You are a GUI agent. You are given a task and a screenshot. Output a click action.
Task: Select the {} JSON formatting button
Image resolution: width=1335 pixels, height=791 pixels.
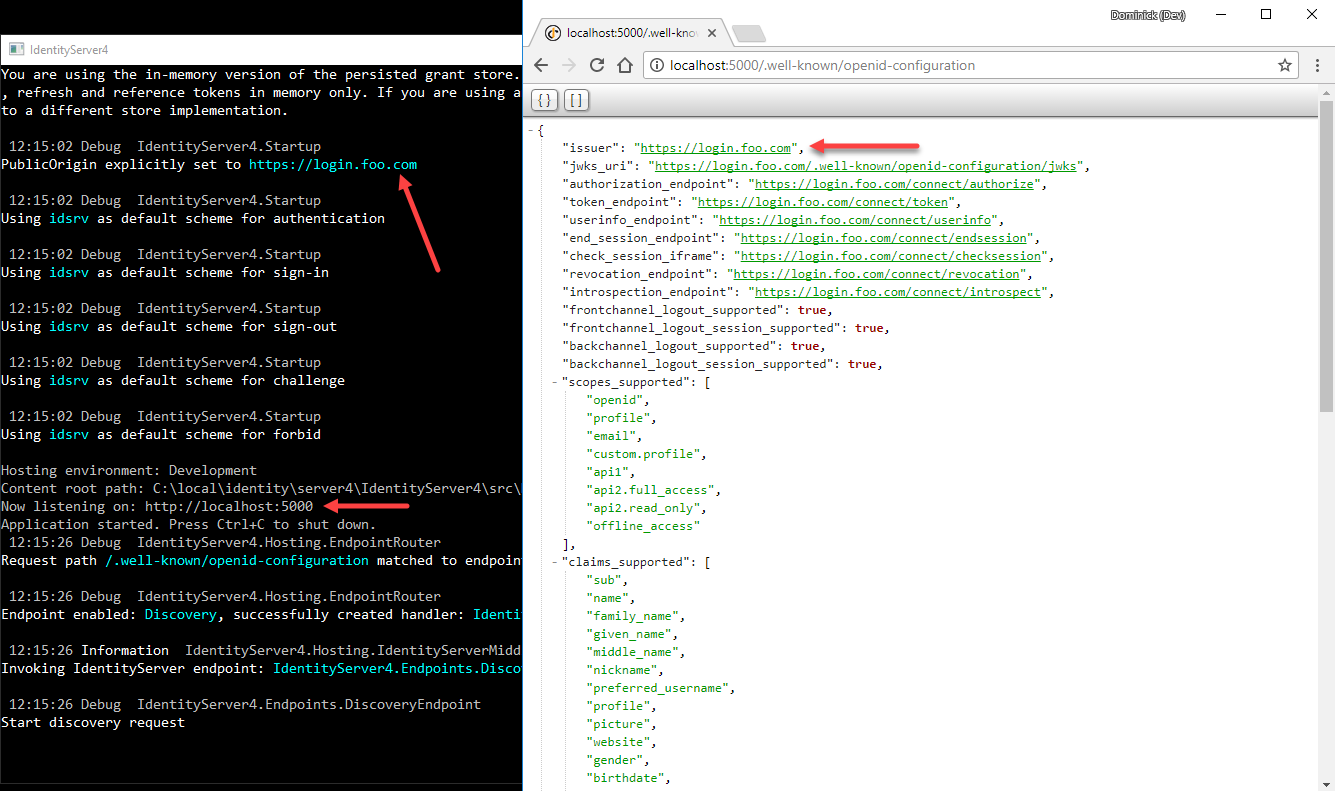click(x=544, y=100)
